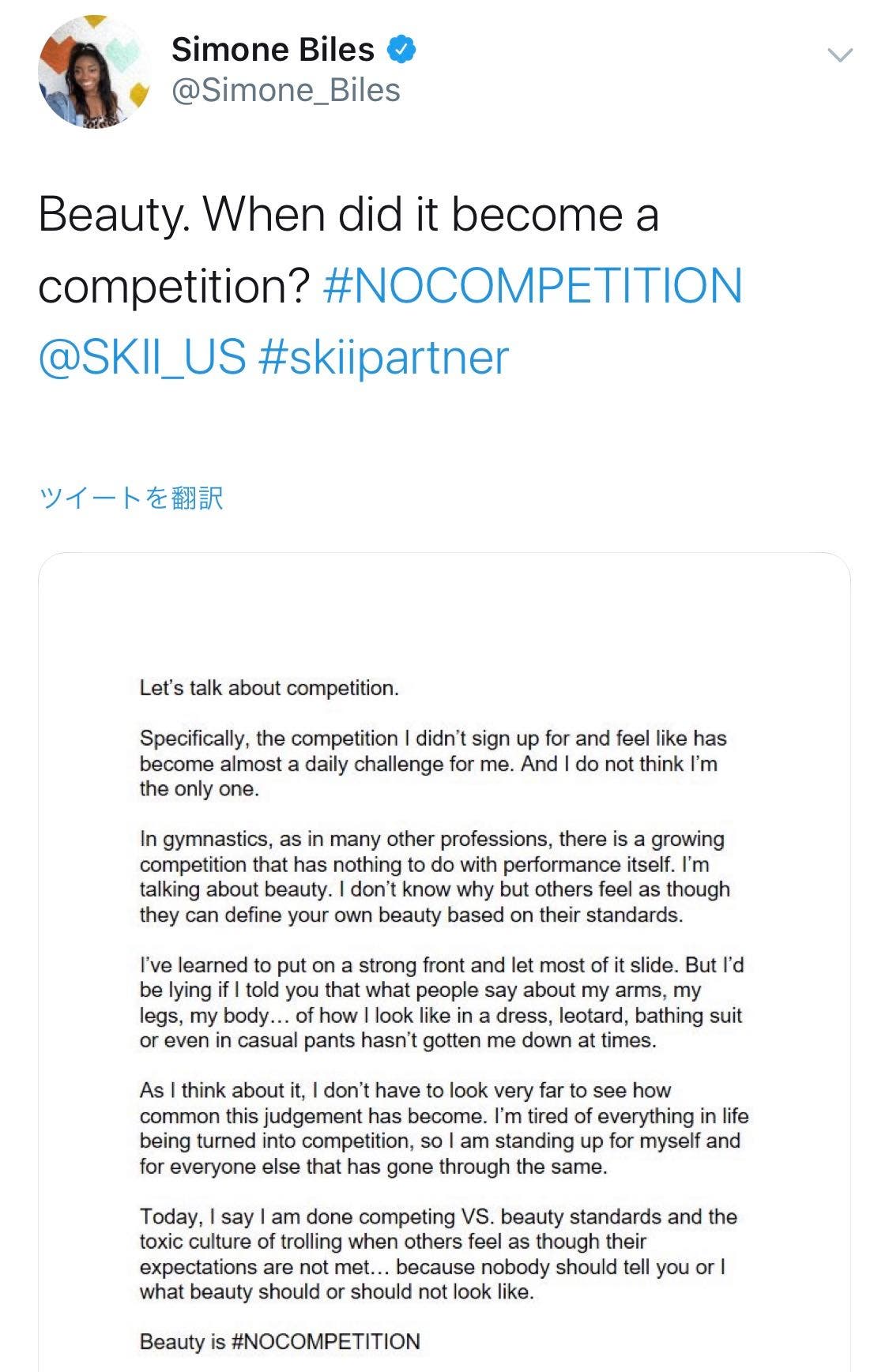Select the avatar thumbnail in the header

(x=92, y=73)
